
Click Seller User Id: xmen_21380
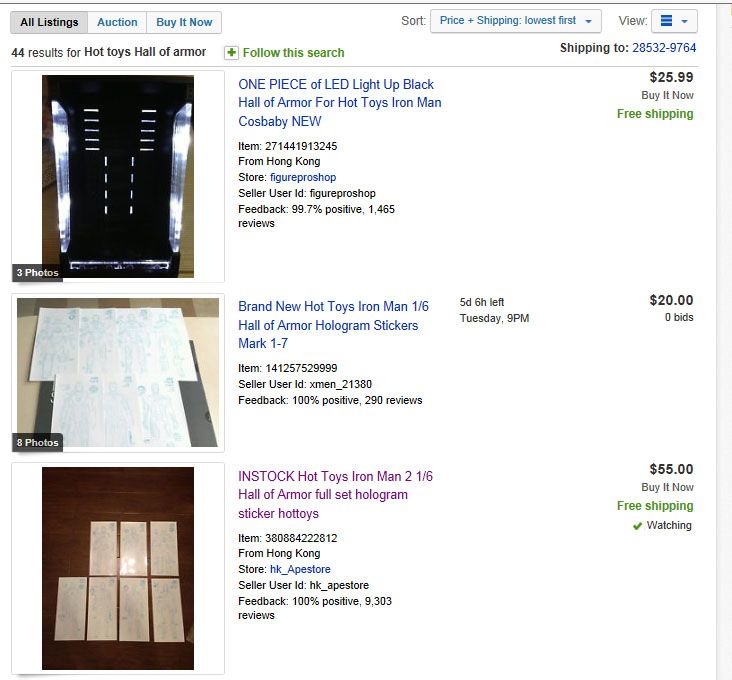tap(305, 384)
